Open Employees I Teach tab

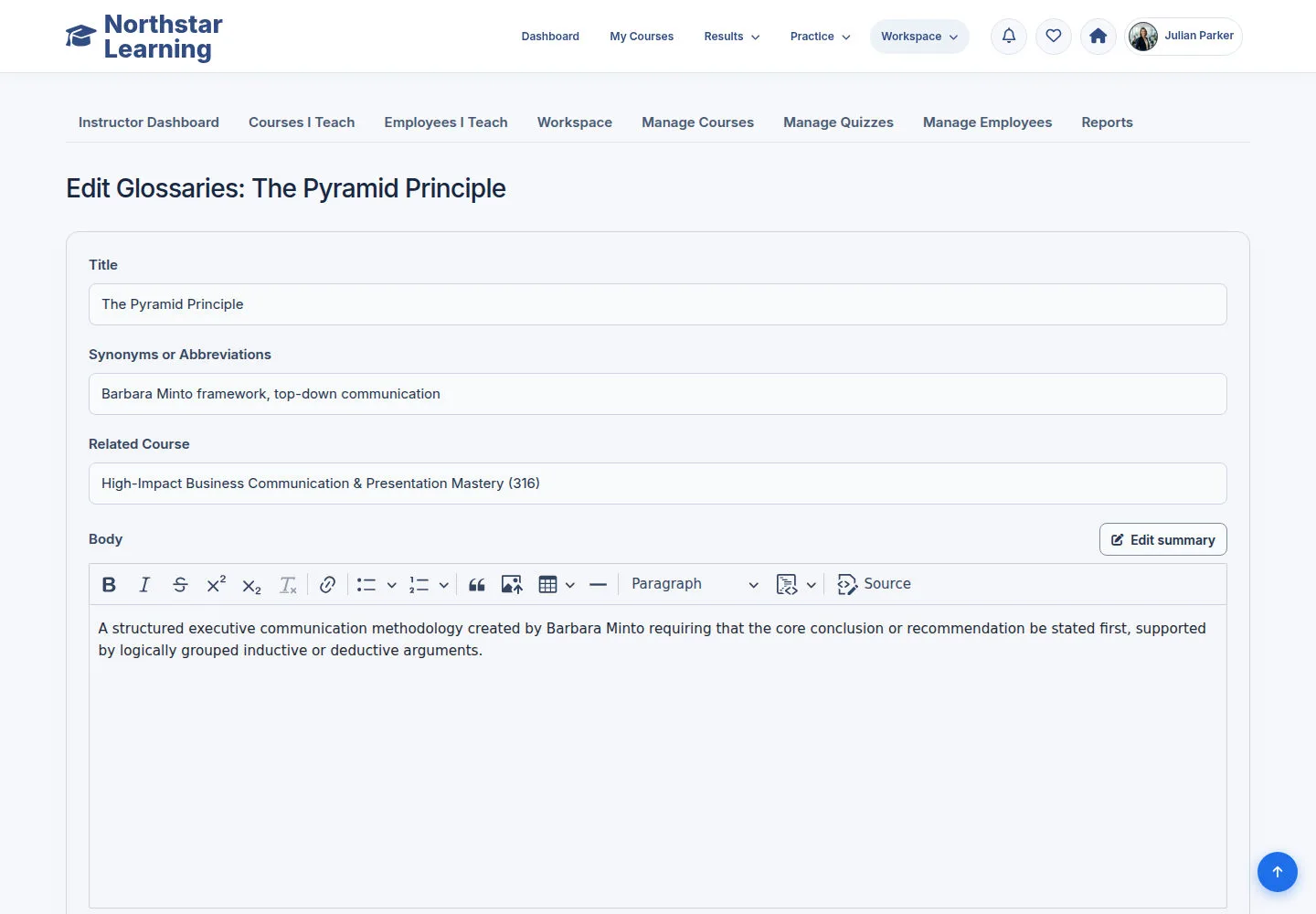(446, 122)
